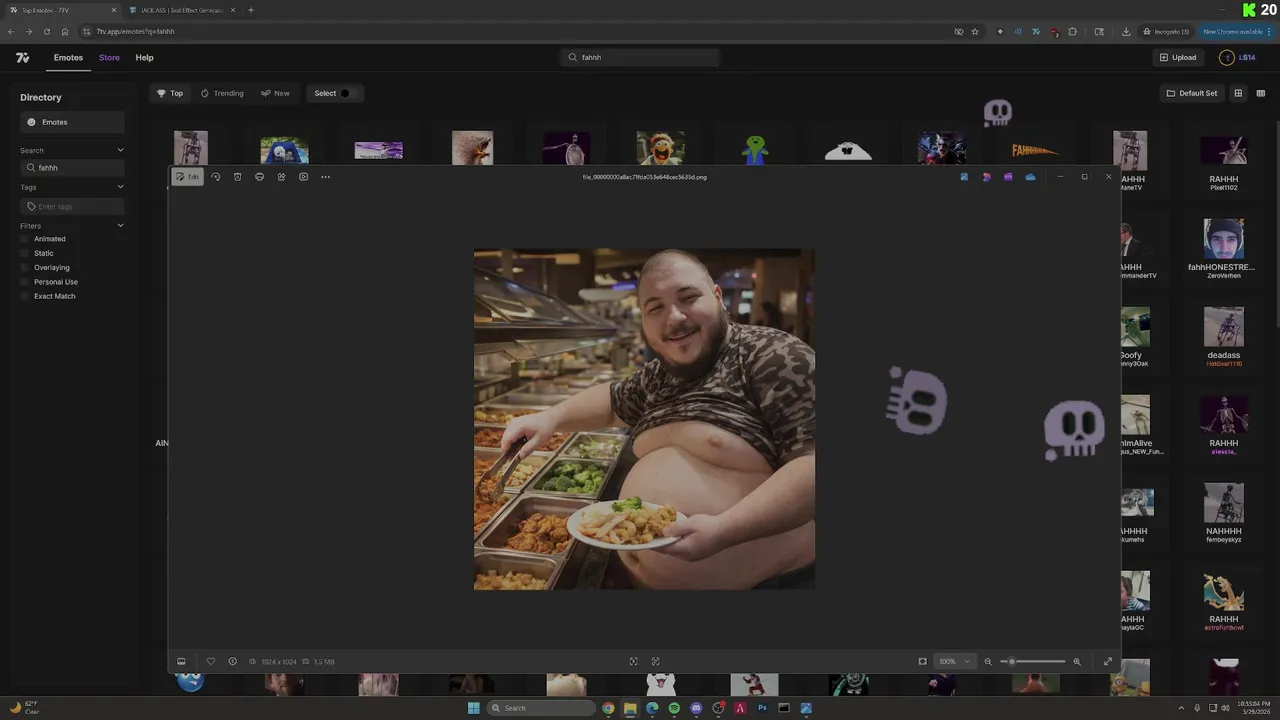Open OneDrive cloud icon in Photos title bar
1280x720 pixels.
point(1030,177)
